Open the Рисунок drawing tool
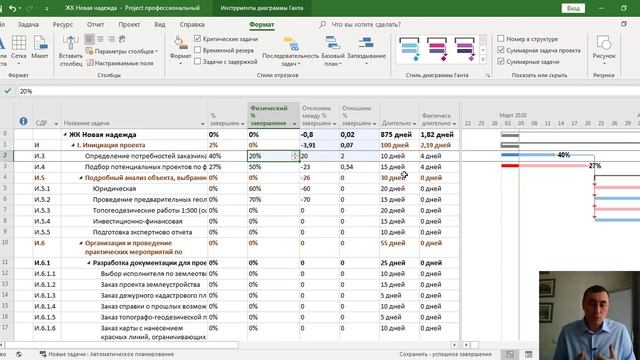640x360 pixels. 604,50
